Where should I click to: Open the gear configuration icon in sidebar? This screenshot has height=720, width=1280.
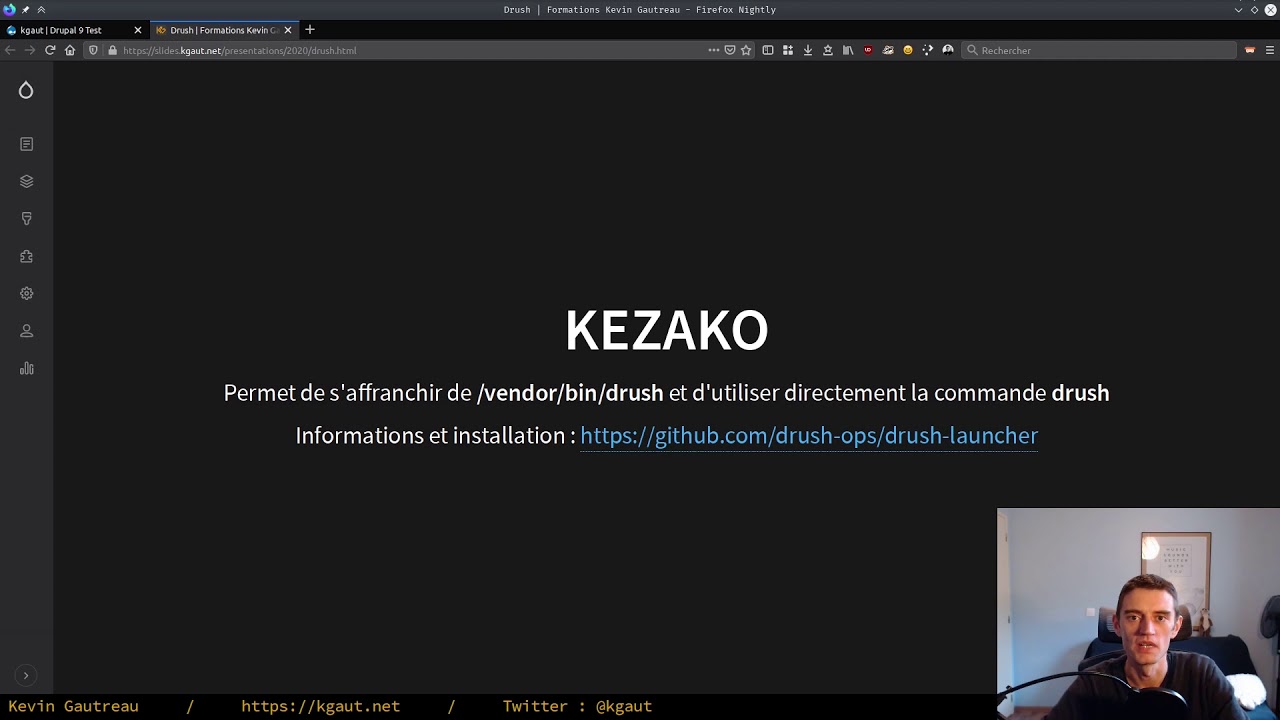coord(27,294)
